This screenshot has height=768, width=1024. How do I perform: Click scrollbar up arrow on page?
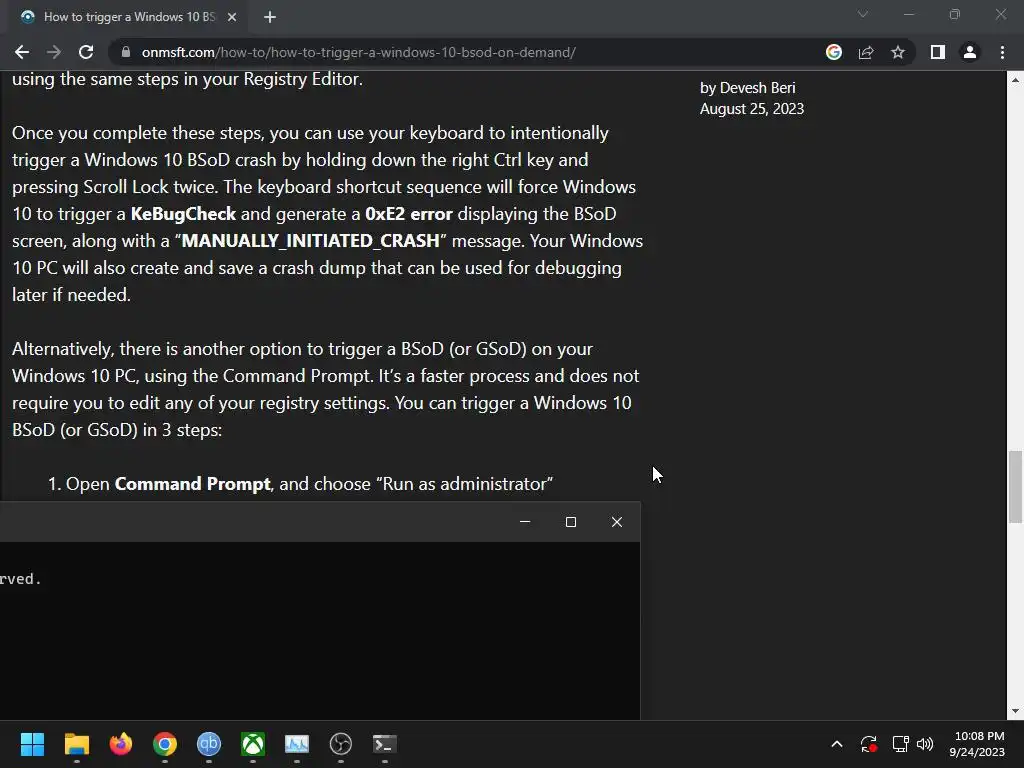click(x=1015, y=80)
